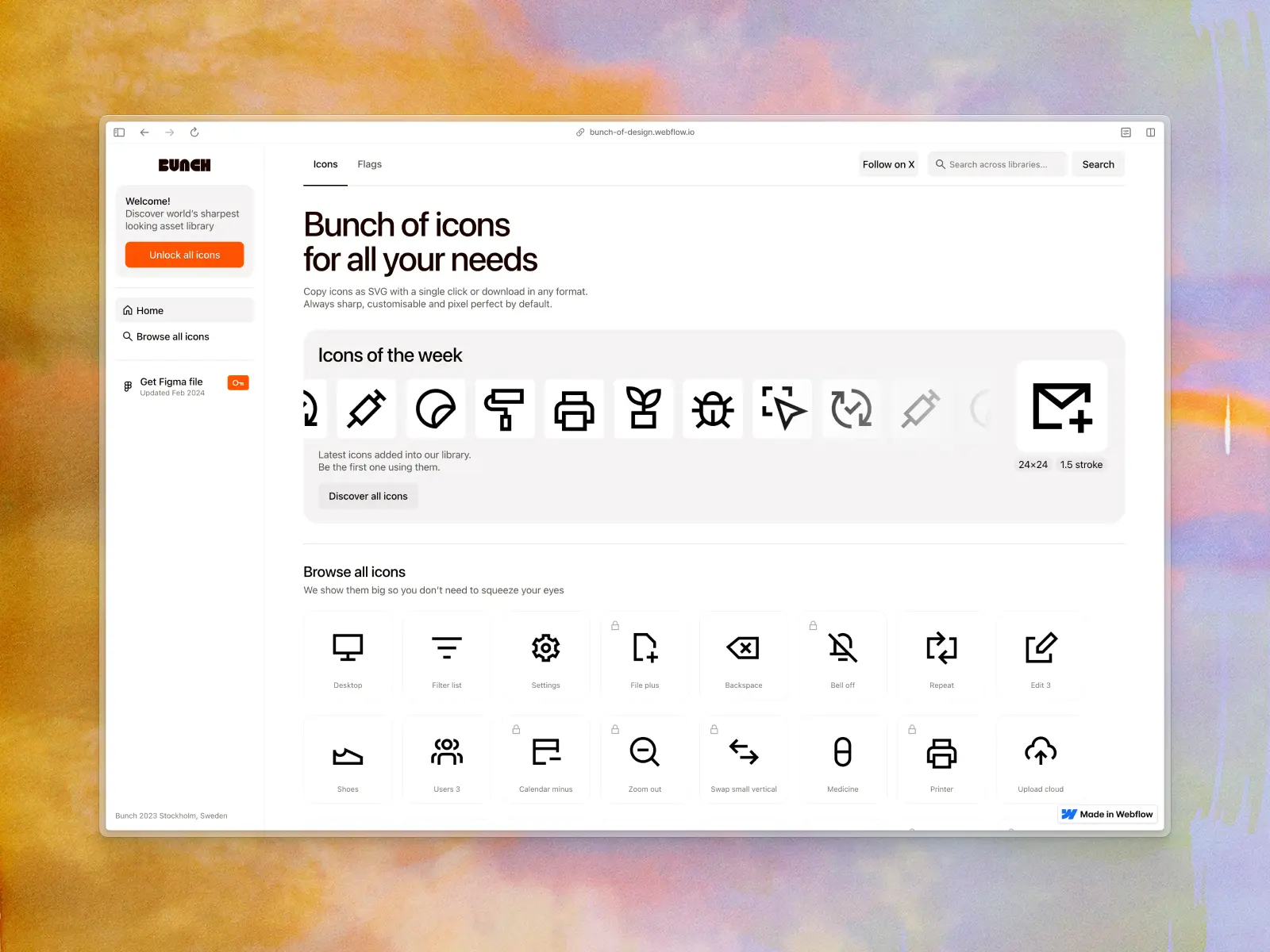Image resolution: width=1270 pixels, height=952 pixels.
Task: Click the Made in Webflow badge
Action: click(x=1107, y=814)
